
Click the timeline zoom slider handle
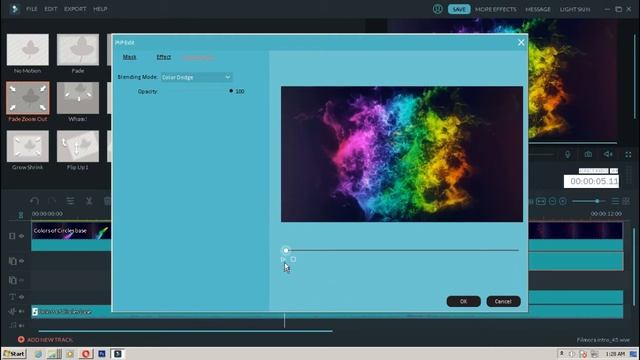[597, 201]
